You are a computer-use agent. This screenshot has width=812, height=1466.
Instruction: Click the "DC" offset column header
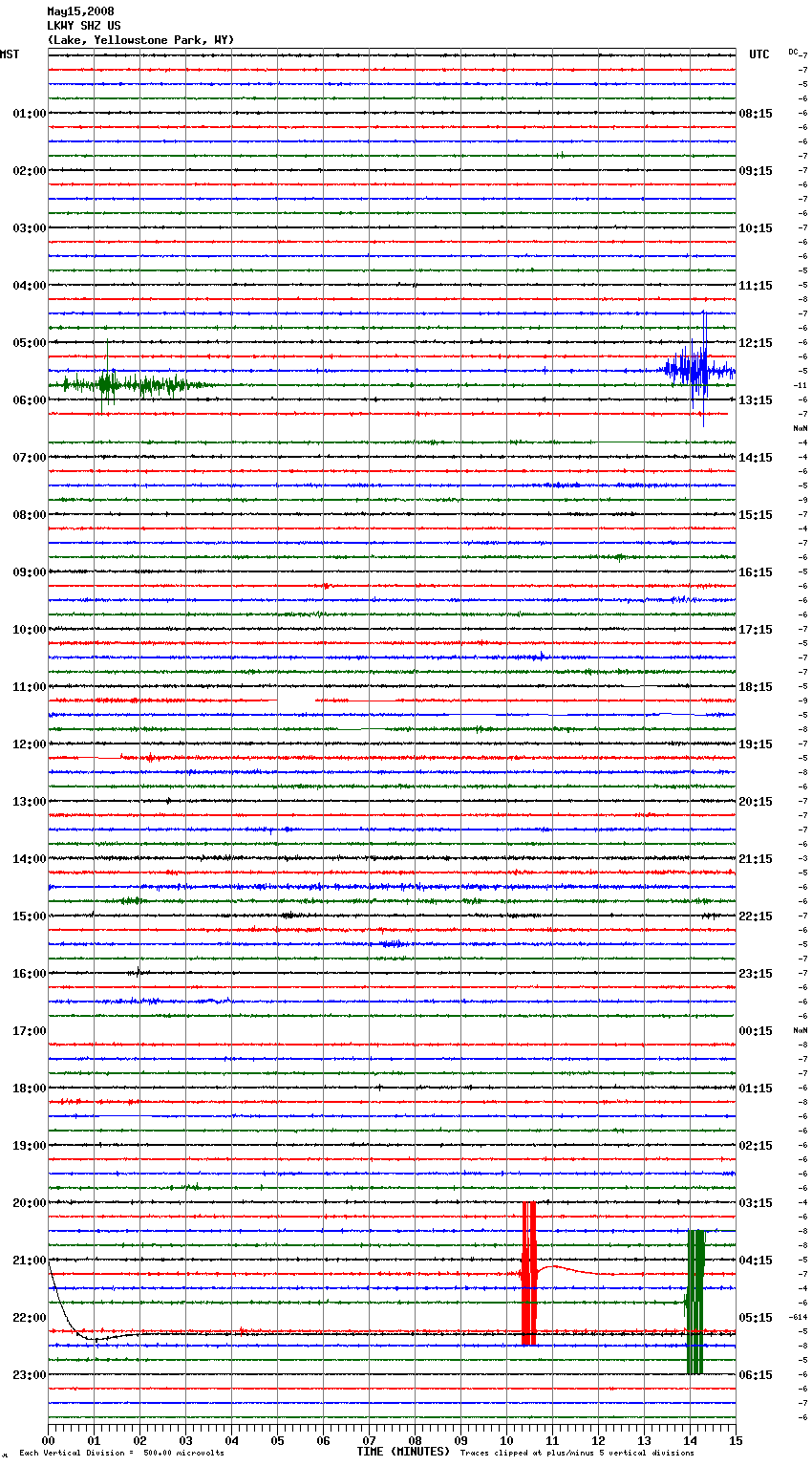(793, 52)
